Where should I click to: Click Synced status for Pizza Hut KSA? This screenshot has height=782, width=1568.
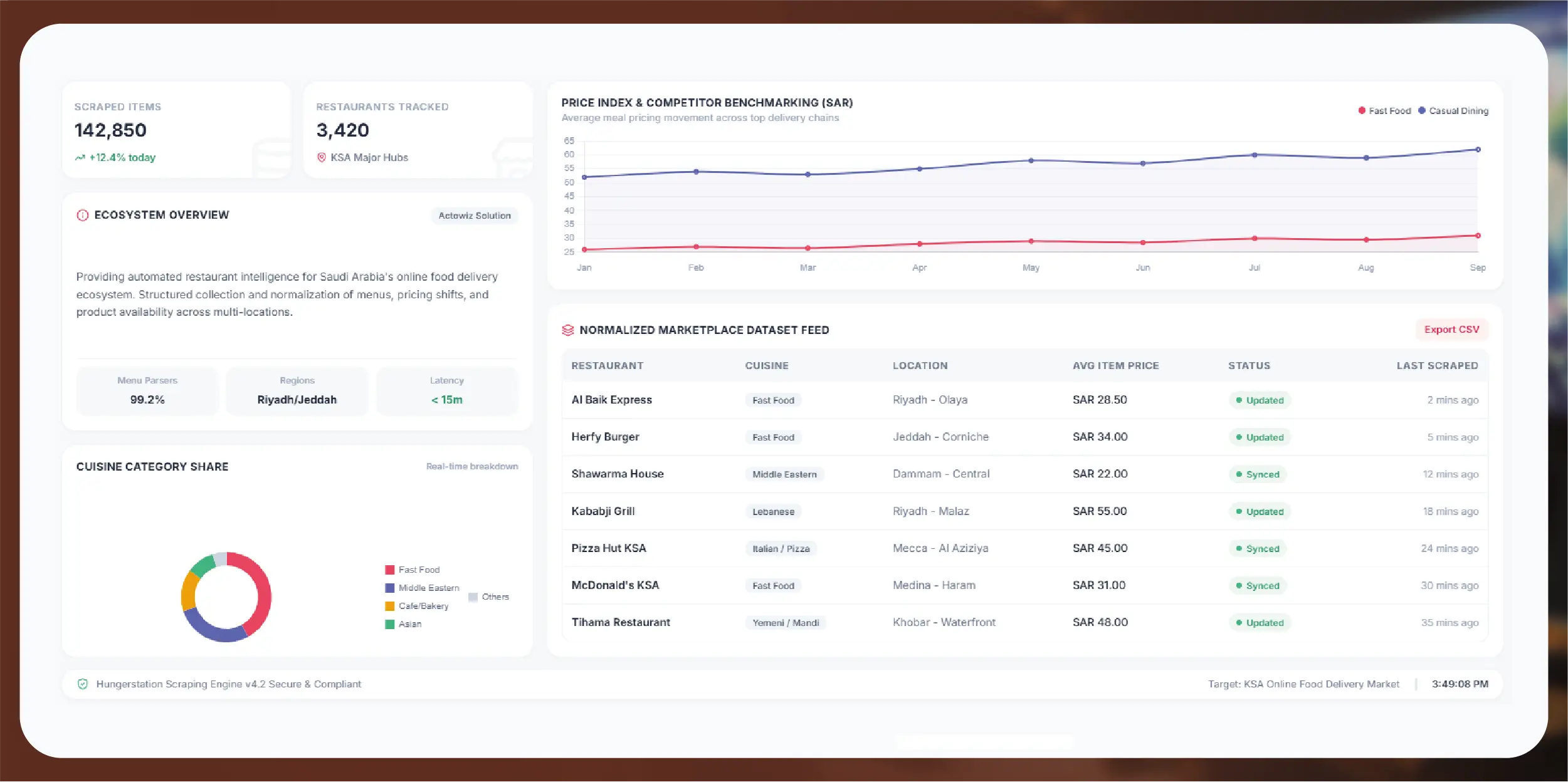coord(1258,549)
